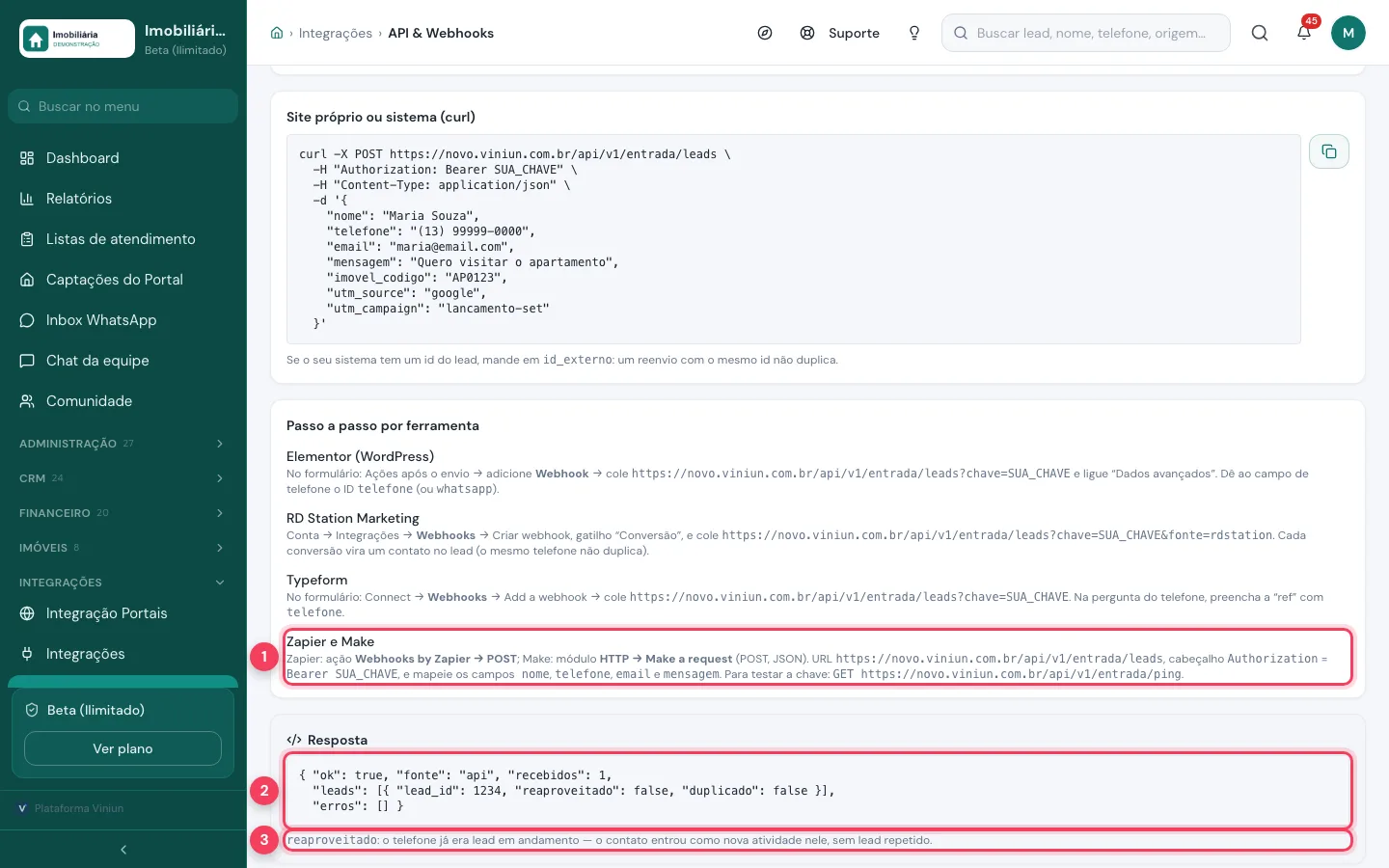Click the Suporte lifebuoy icon
This screenshot has width=1389, height=868.
[807, 33]
